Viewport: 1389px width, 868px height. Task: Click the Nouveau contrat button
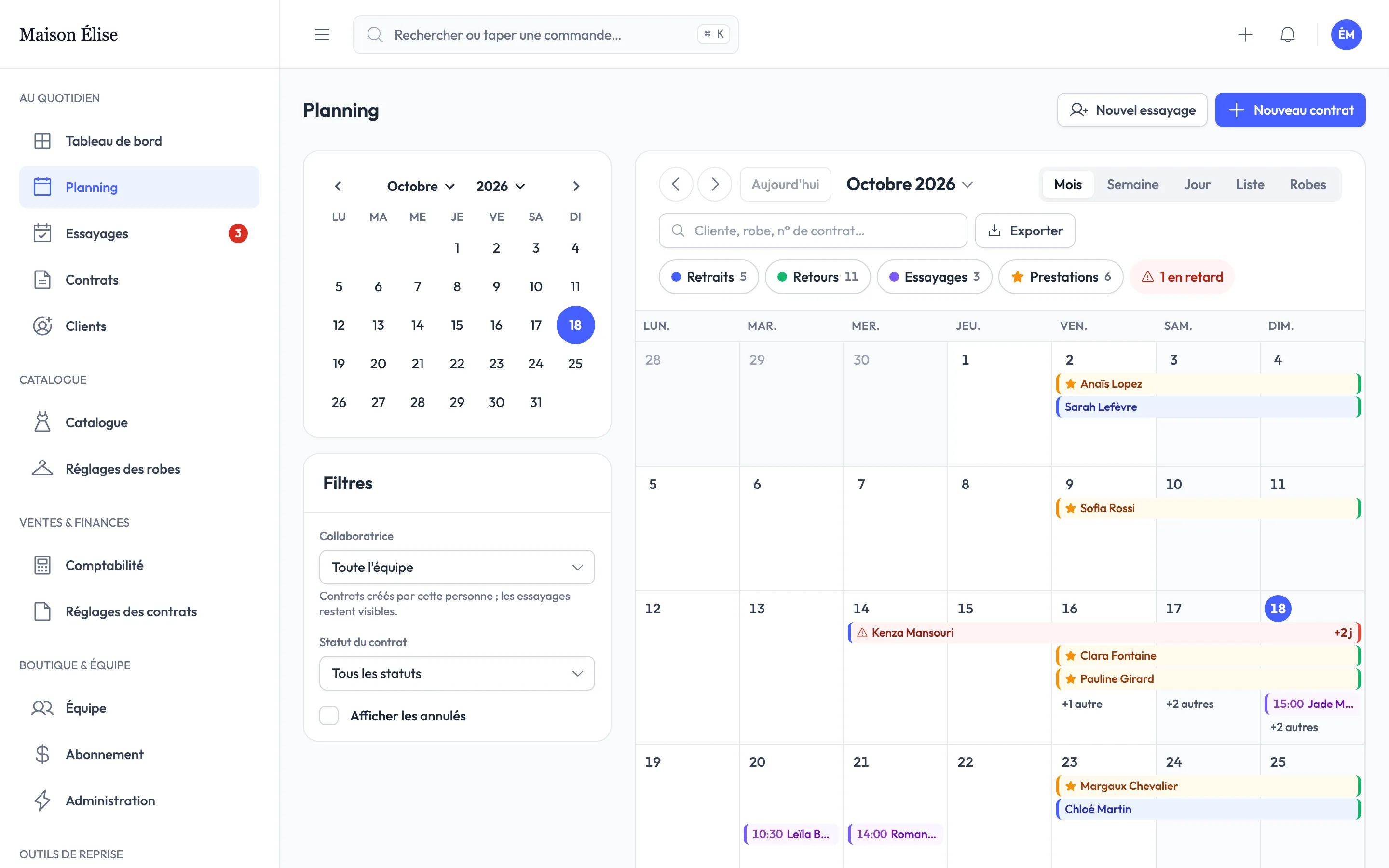(1290, 109)
